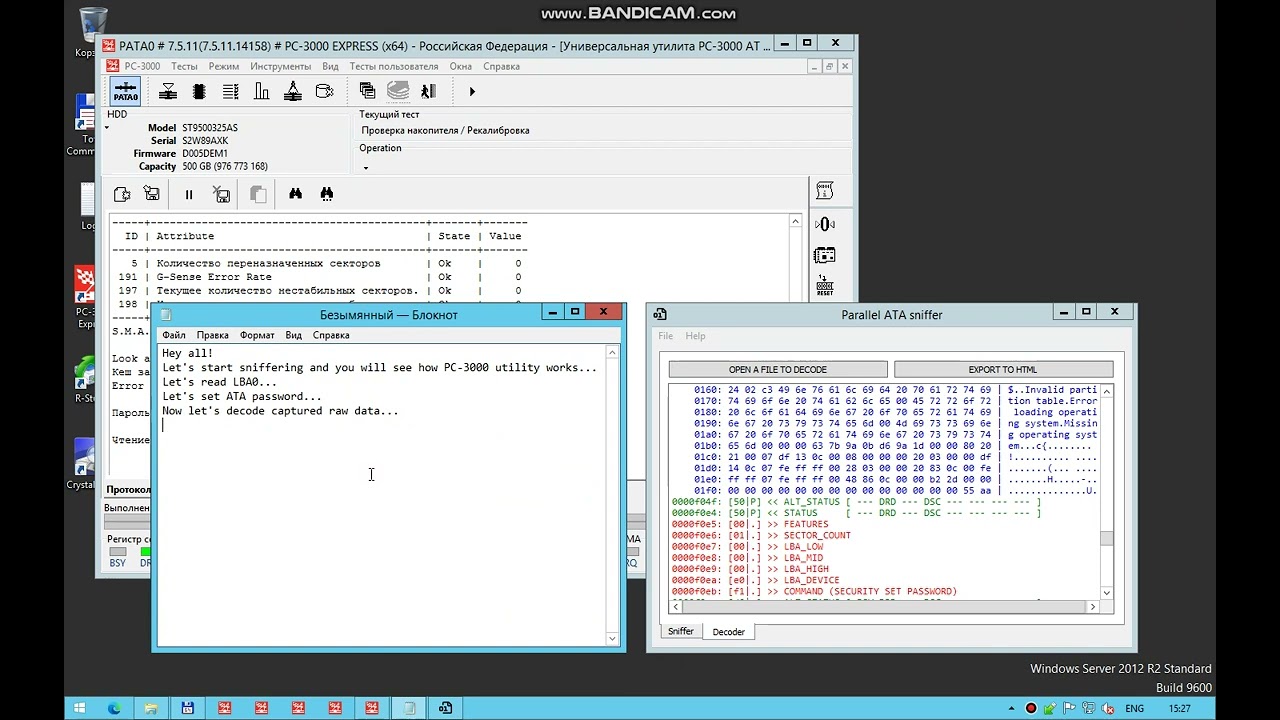This screenshot has width=1280, height=720.
Task: Open the Help menu in ATA sniffer
Action: point(695,336)
